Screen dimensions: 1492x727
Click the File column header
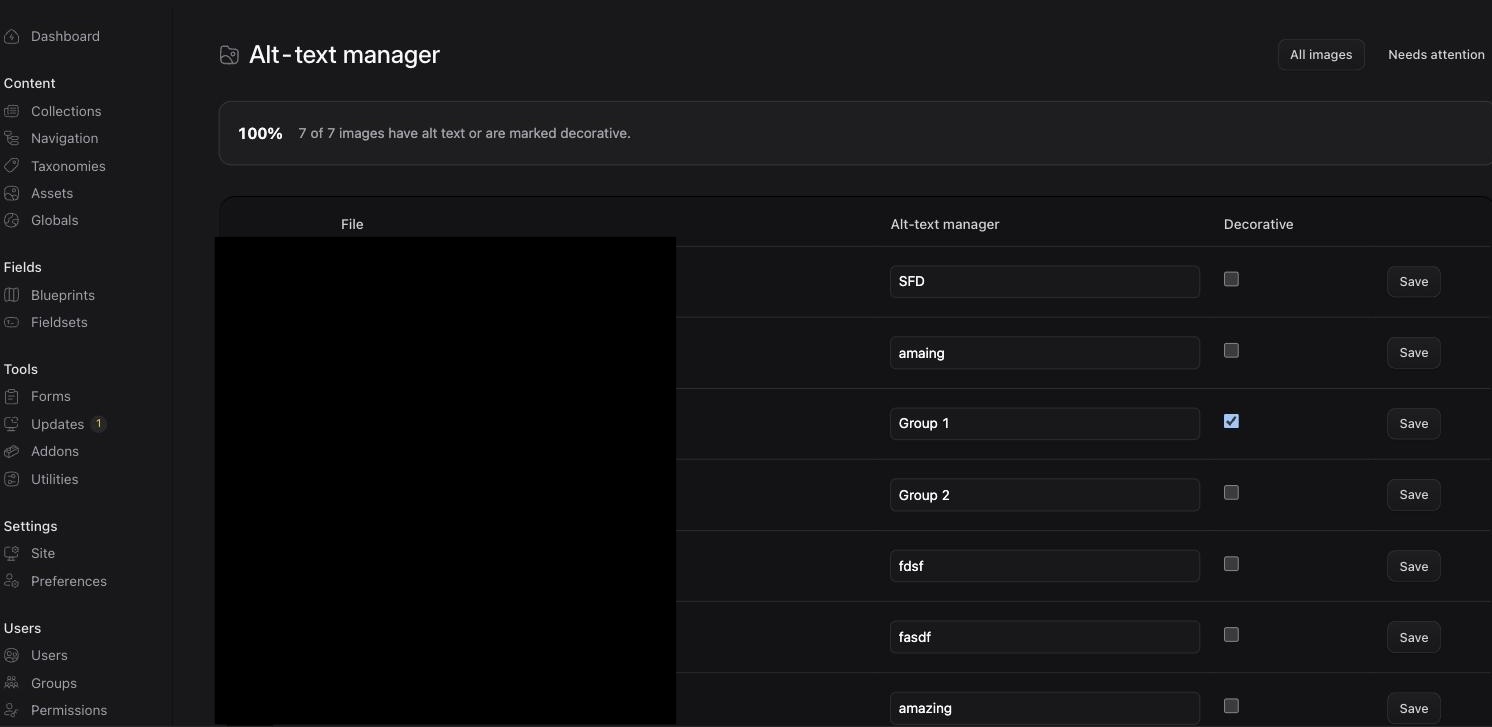[x=352, y=224]
